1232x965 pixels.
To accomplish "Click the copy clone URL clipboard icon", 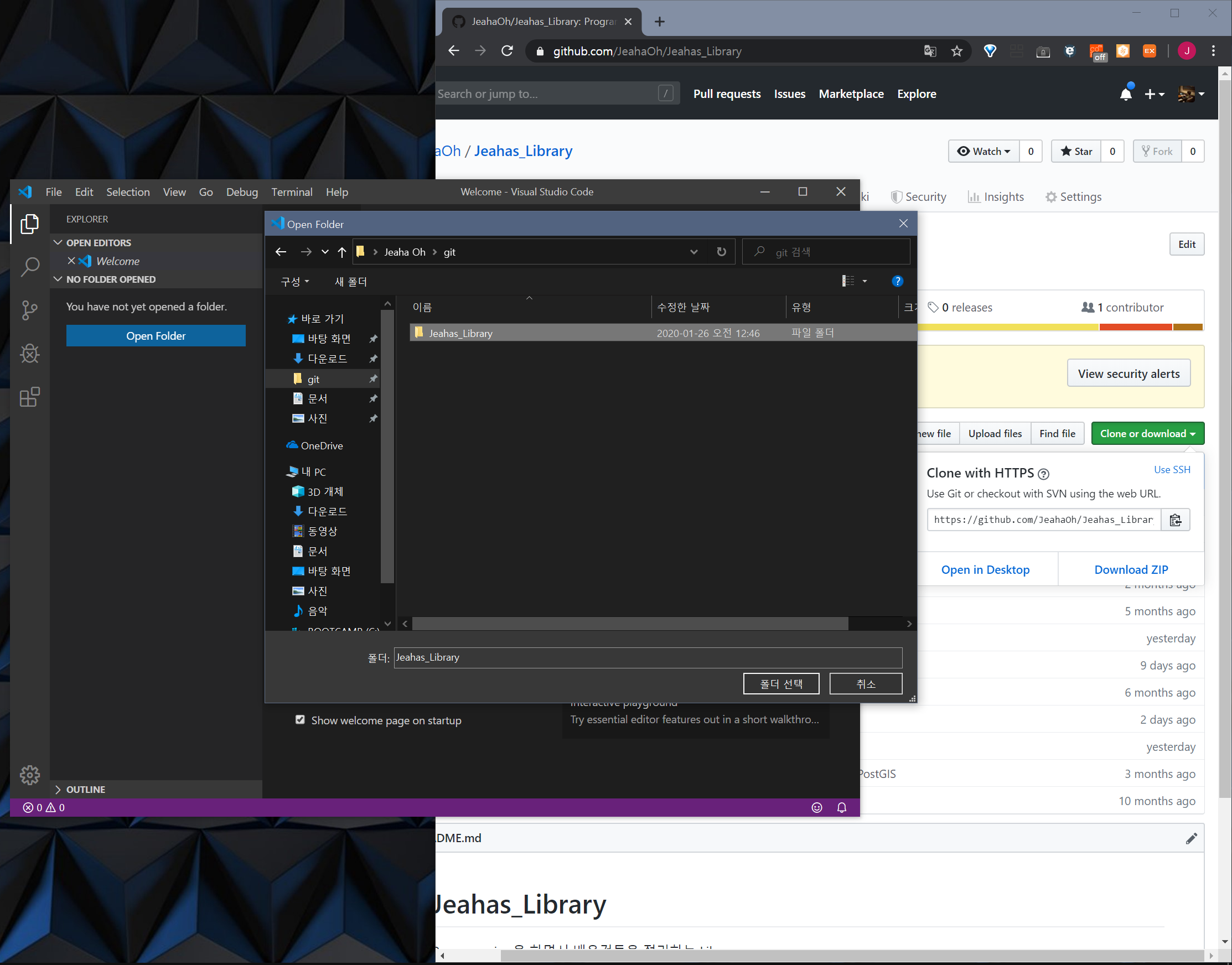I will coord(1175,520).
